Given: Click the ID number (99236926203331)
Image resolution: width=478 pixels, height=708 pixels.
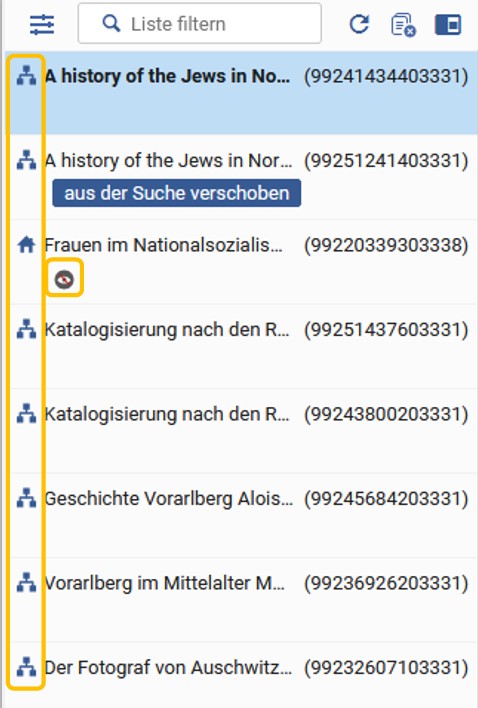Looking at the screenshot, I should (386, 583).
